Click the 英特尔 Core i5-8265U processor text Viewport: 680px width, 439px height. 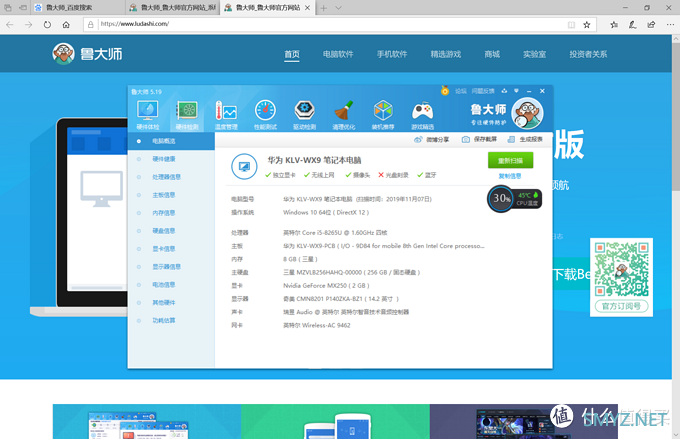coord(335,233)
